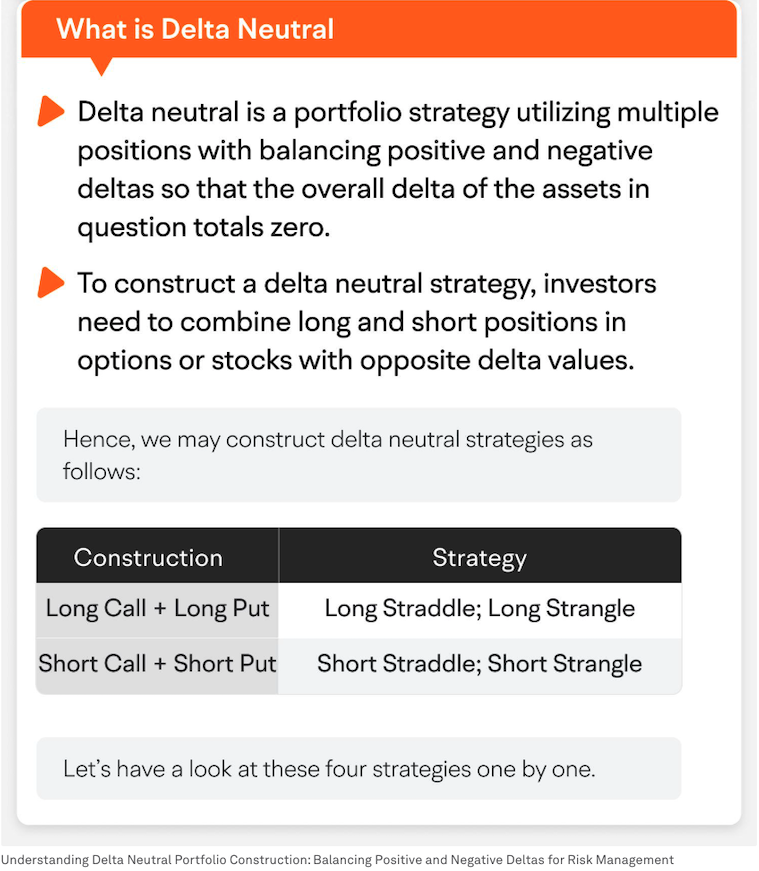This screenshot has width=759, height=871.
Task: Click the "Long Call + Long Put" cell
Action: tap(157, 610)
